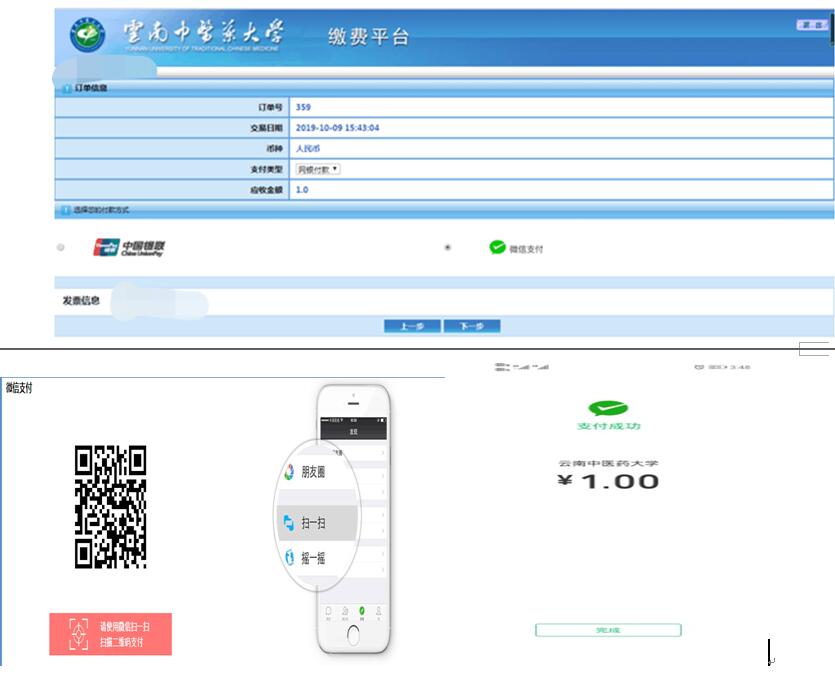Screen dimensions: 835x678
Task: Tap the 扫一扫 scan icon
Action: coord(288,523)
